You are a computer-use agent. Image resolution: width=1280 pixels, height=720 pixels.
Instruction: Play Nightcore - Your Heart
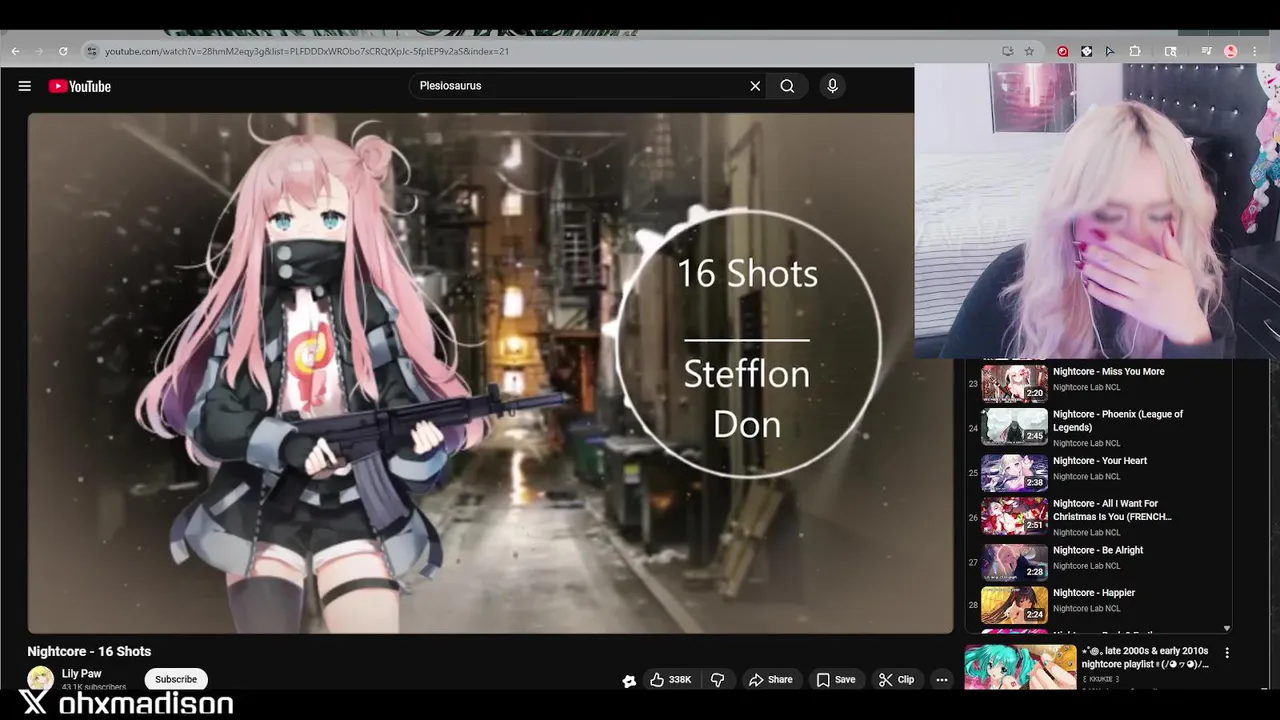click(1100, 461)
